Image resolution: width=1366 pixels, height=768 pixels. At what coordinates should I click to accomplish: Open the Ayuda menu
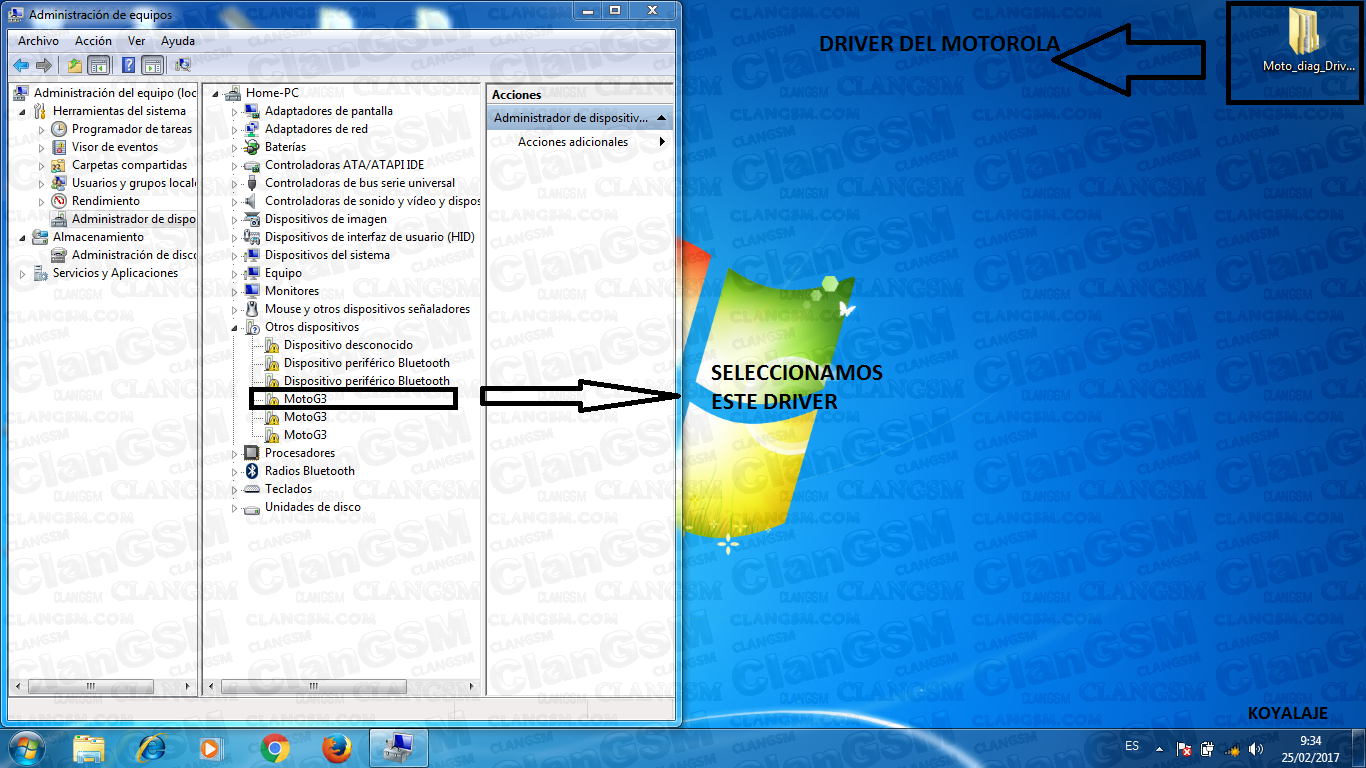pos(178,41)
